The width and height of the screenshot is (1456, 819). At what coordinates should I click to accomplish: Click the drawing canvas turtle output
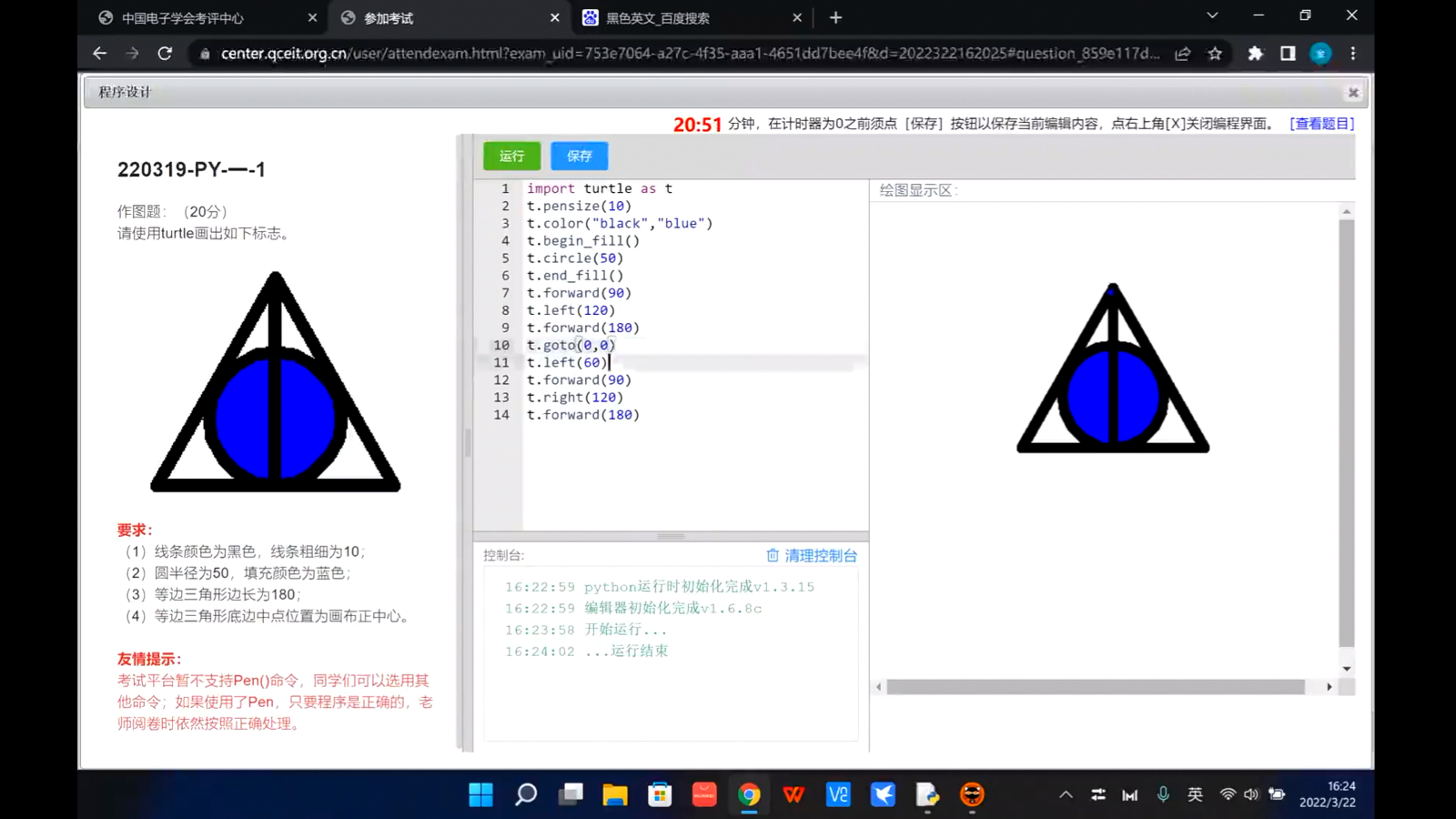tap(1113, 369)
